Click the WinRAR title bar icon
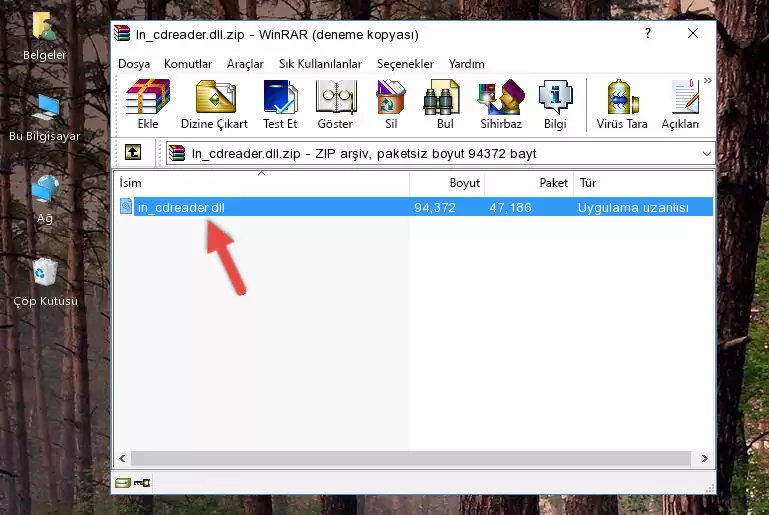 pyautogui.click(x=122, y=33)
